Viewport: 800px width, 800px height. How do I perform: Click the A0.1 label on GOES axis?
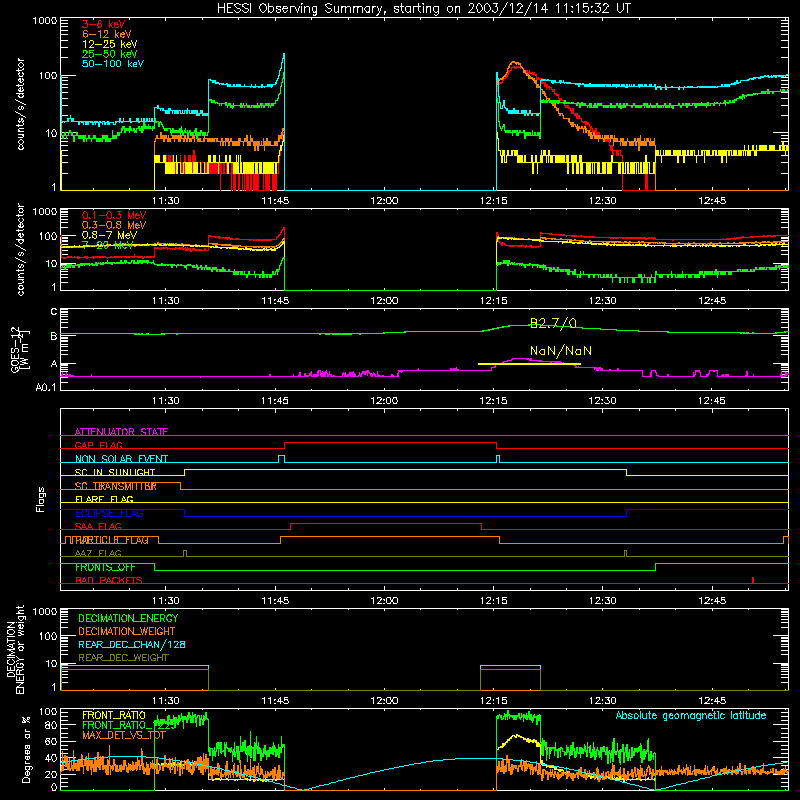(x=46, y=387)
